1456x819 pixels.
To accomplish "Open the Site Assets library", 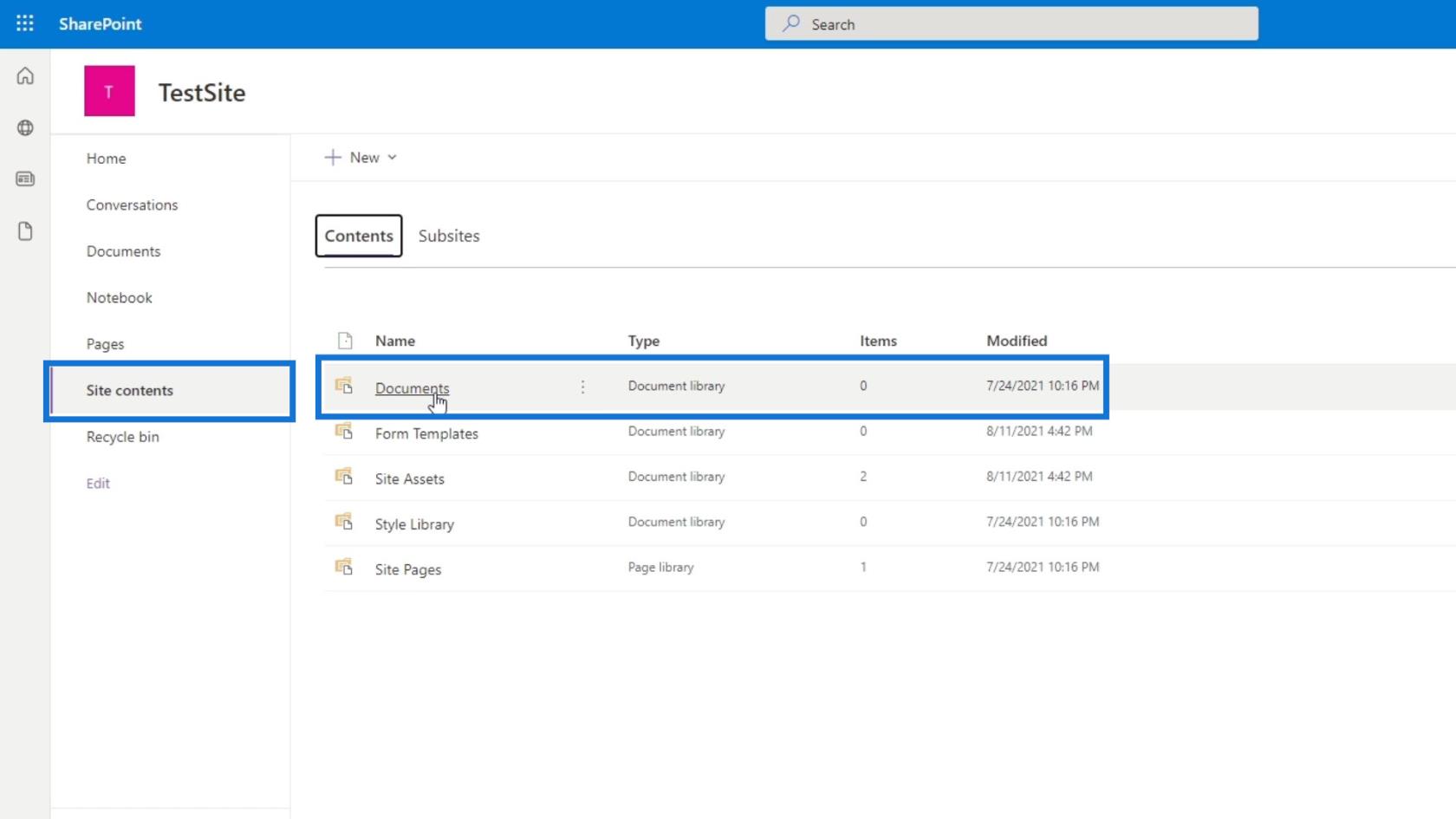I will [x=409, y=478].
